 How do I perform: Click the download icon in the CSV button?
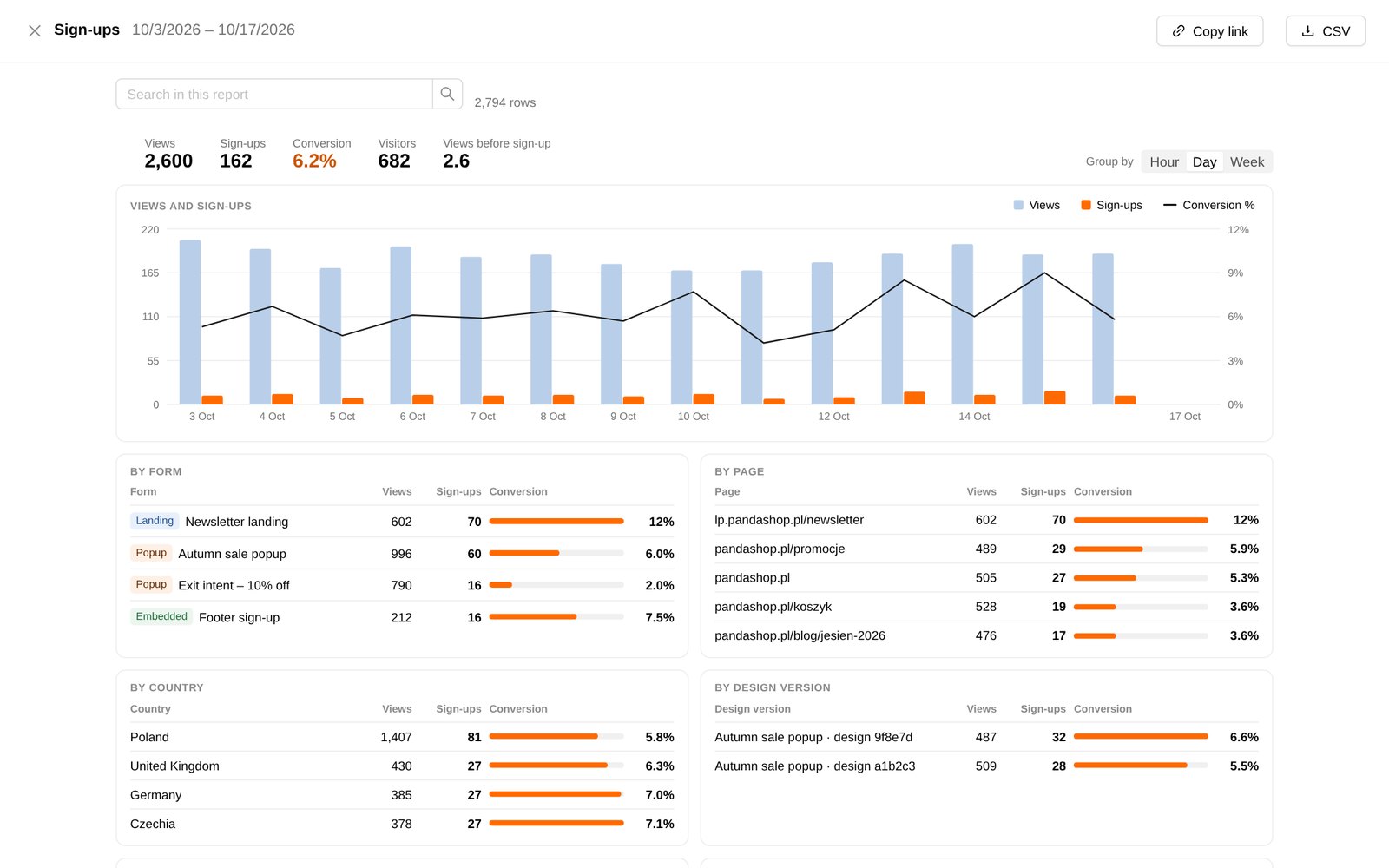[1307, 31]
